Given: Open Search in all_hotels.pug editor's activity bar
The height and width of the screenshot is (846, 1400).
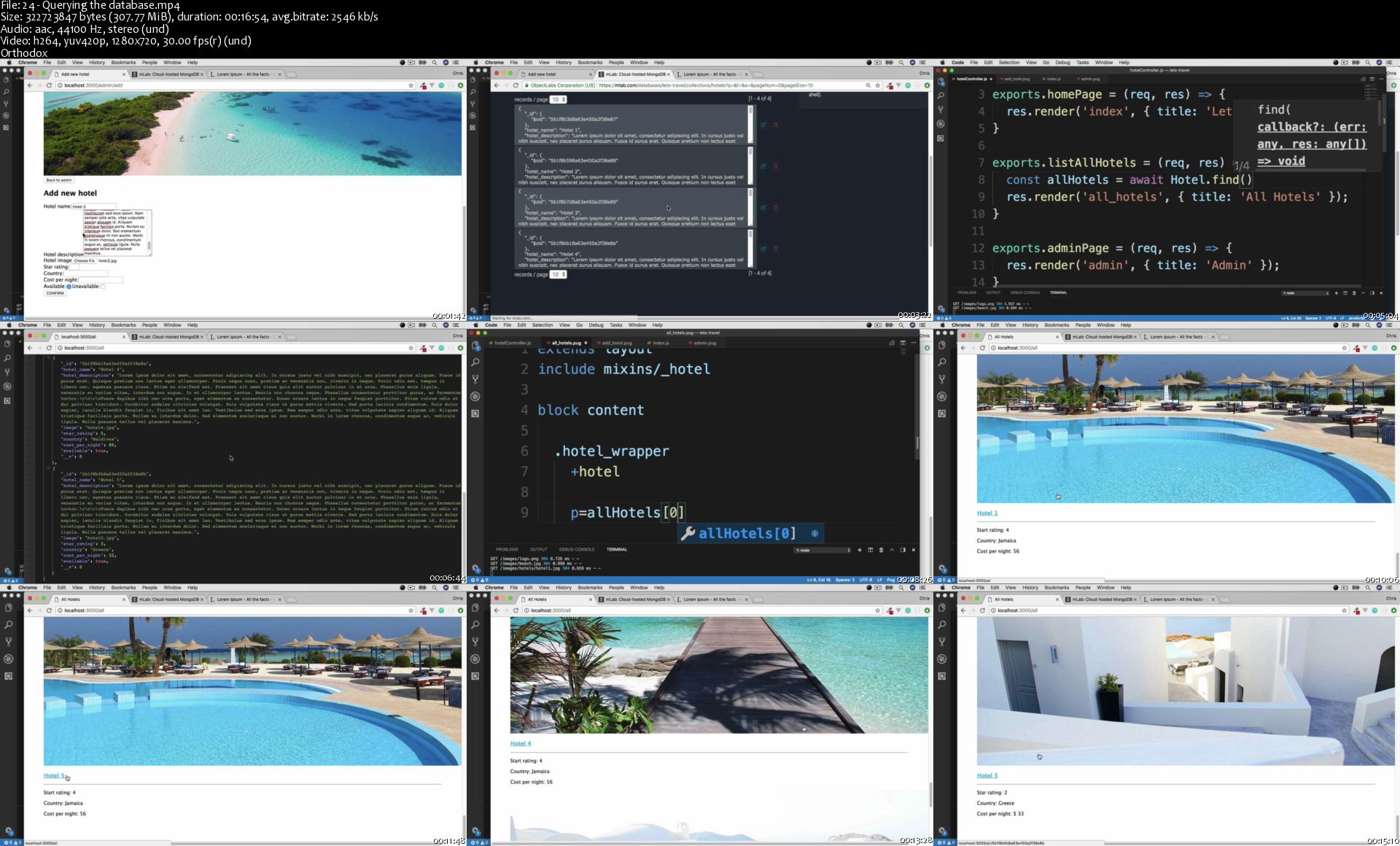Looking at the screenshot, I should tap(475, 362).
